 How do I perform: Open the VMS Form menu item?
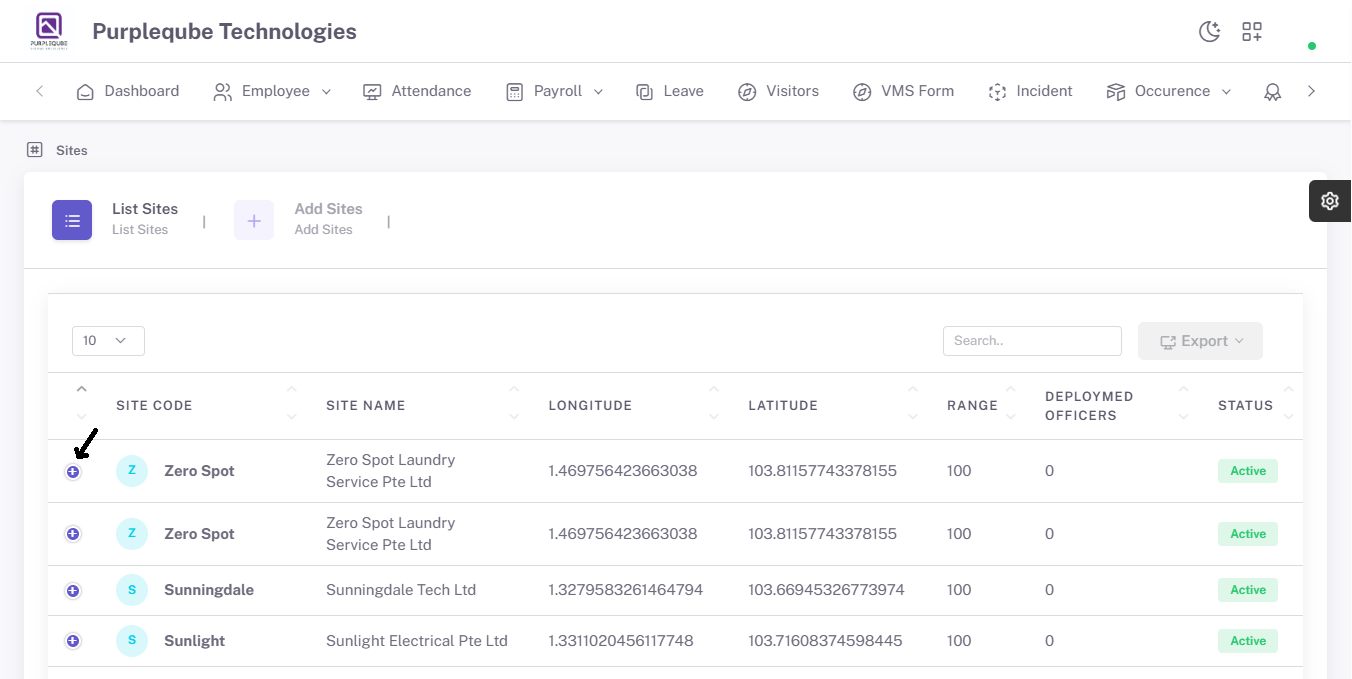tap(903, 91)
